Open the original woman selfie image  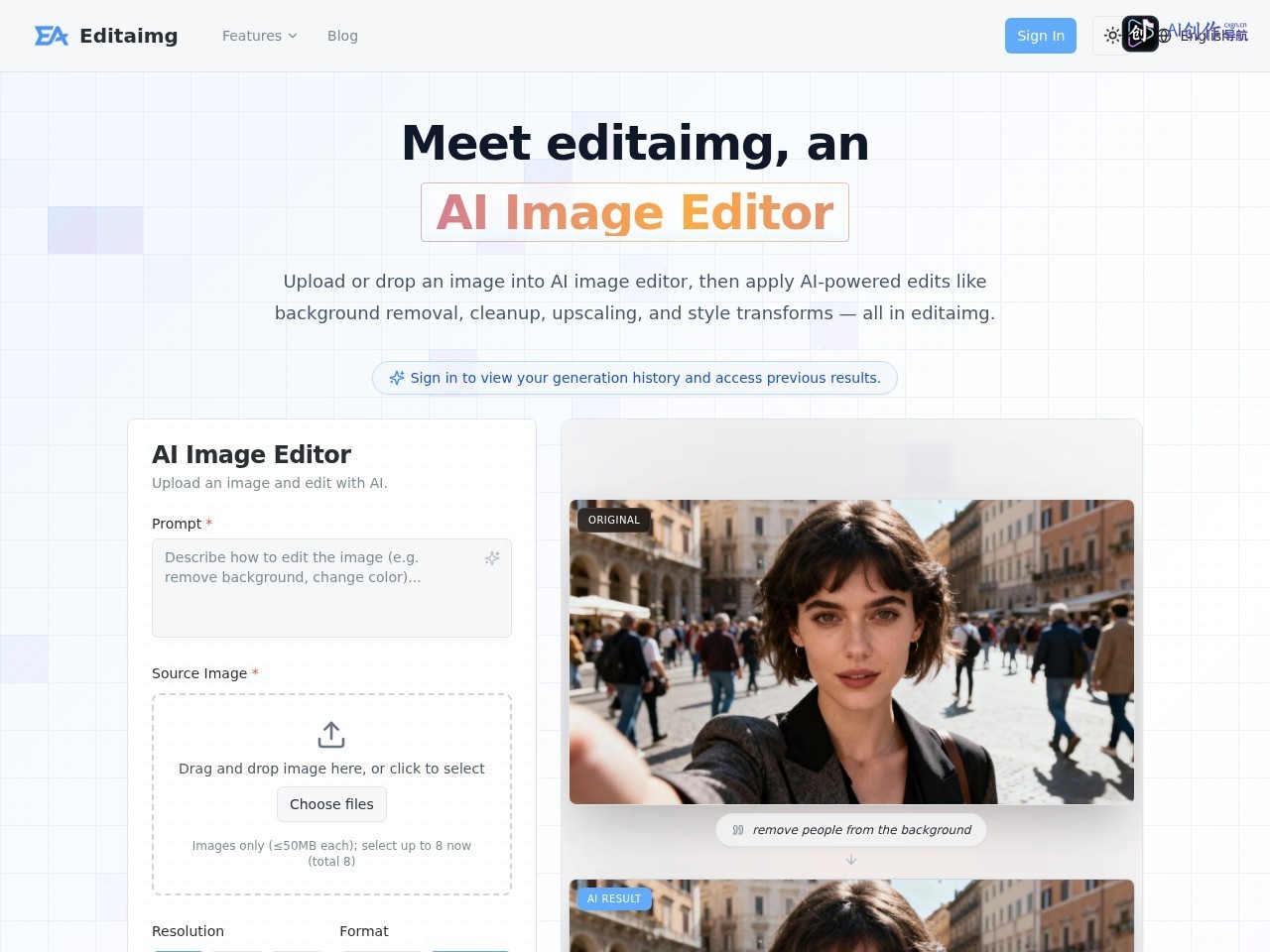pos(851,652)
